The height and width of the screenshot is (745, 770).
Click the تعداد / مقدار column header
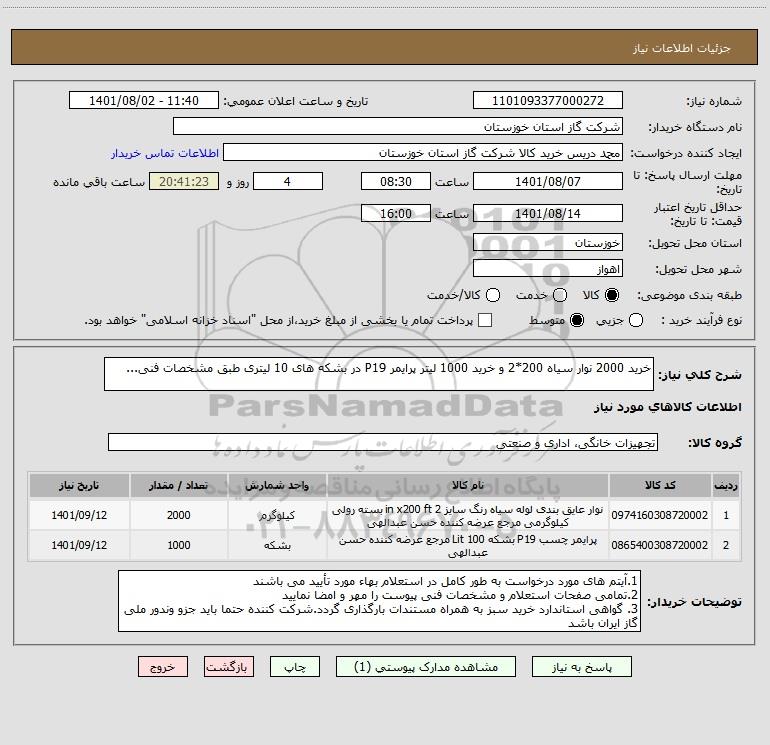pyautogui.click(x=178, y=485)
